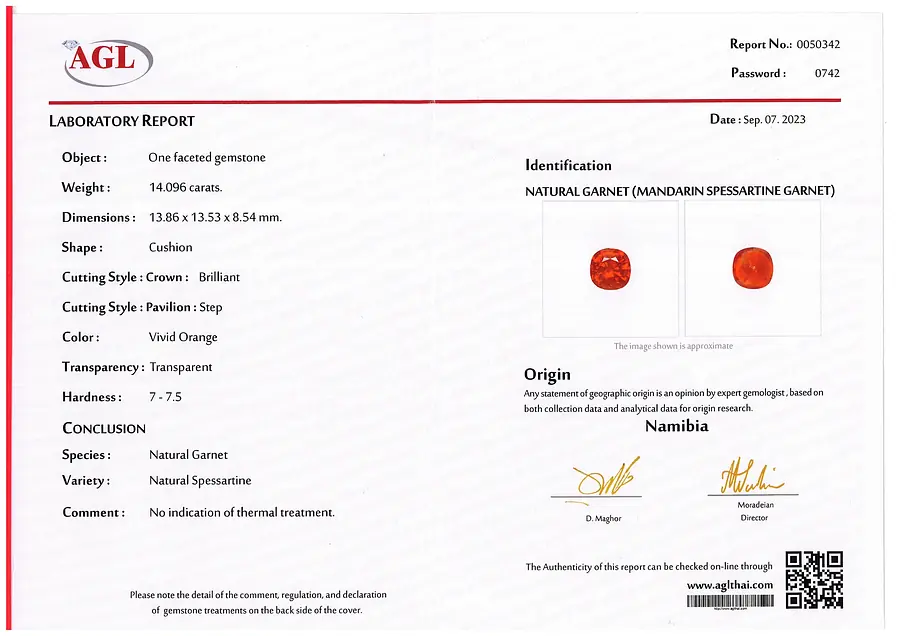Click the Conclusion section heading
Image resolution: width=900 pixels, height=636 pixels.
pos(104,428)
